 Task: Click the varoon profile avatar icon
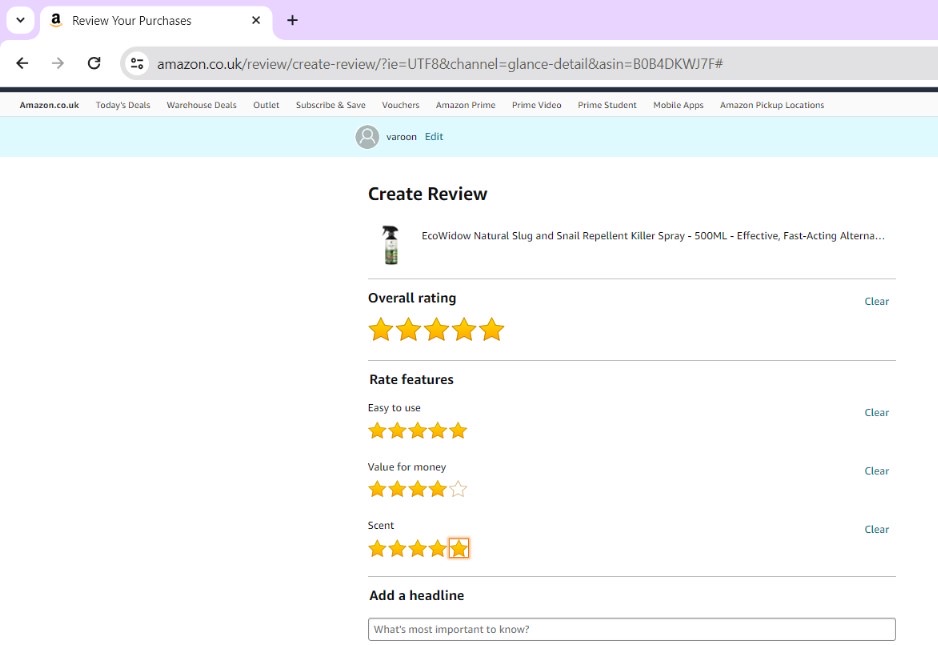[x=367, y=136]
